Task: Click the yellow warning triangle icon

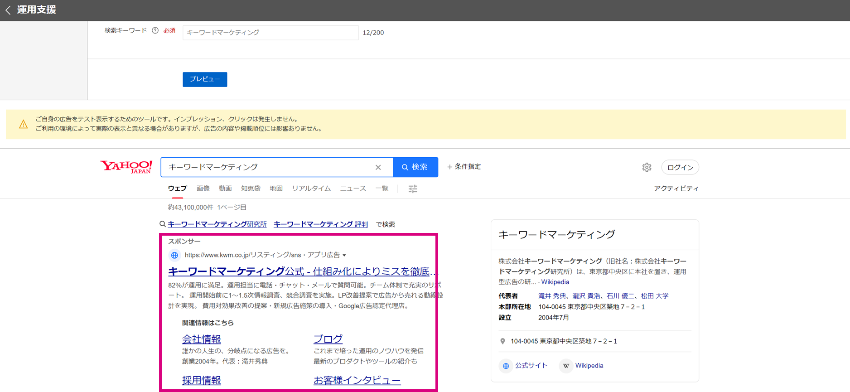Action: coord(23,124)
